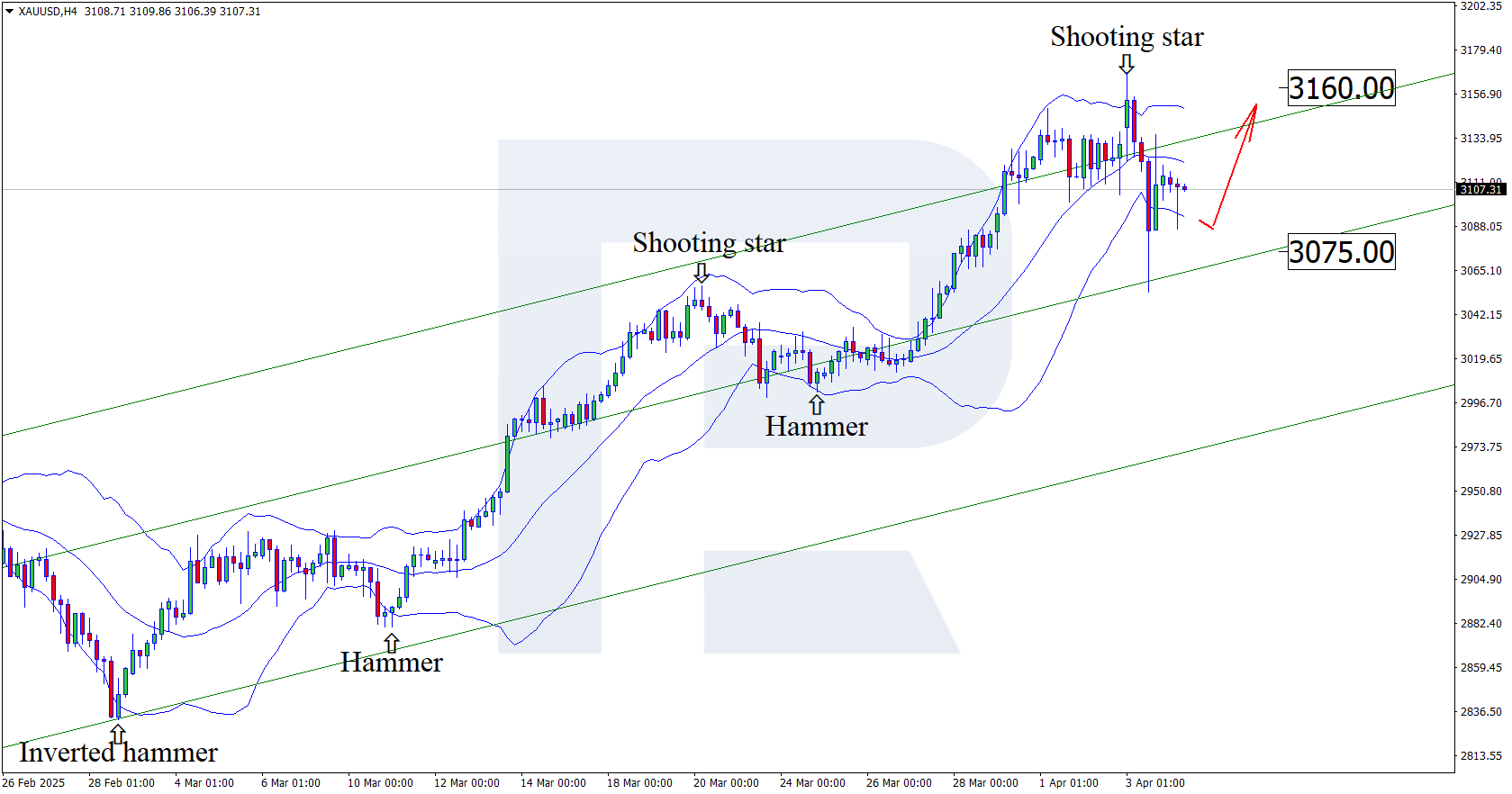Click the 2882.40 price axis label
The image size is (1512, 794).
coord(1481,624)
